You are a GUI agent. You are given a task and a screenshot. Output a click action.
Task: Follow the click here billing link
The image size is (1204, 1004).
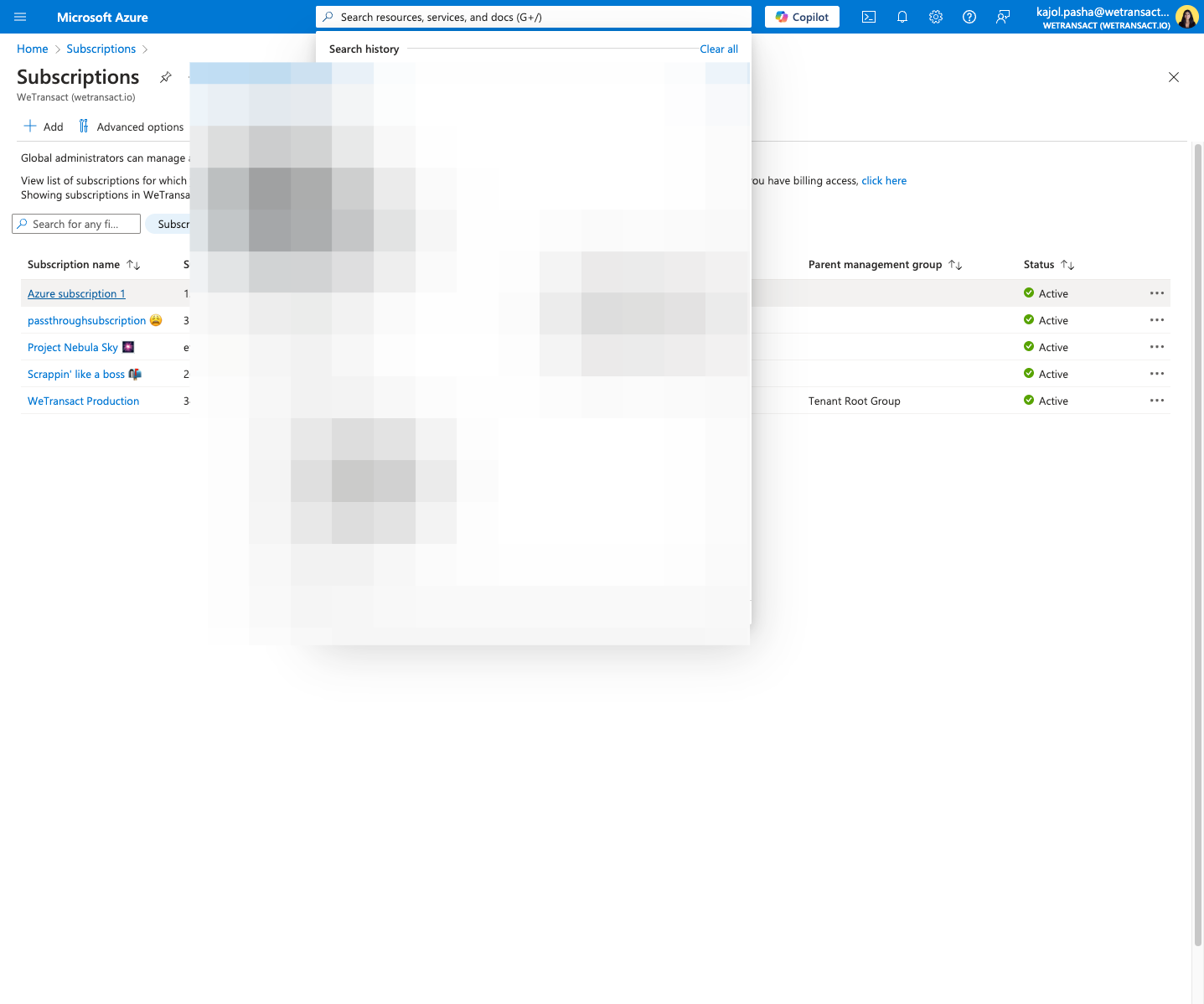click(x=884, y=181)
